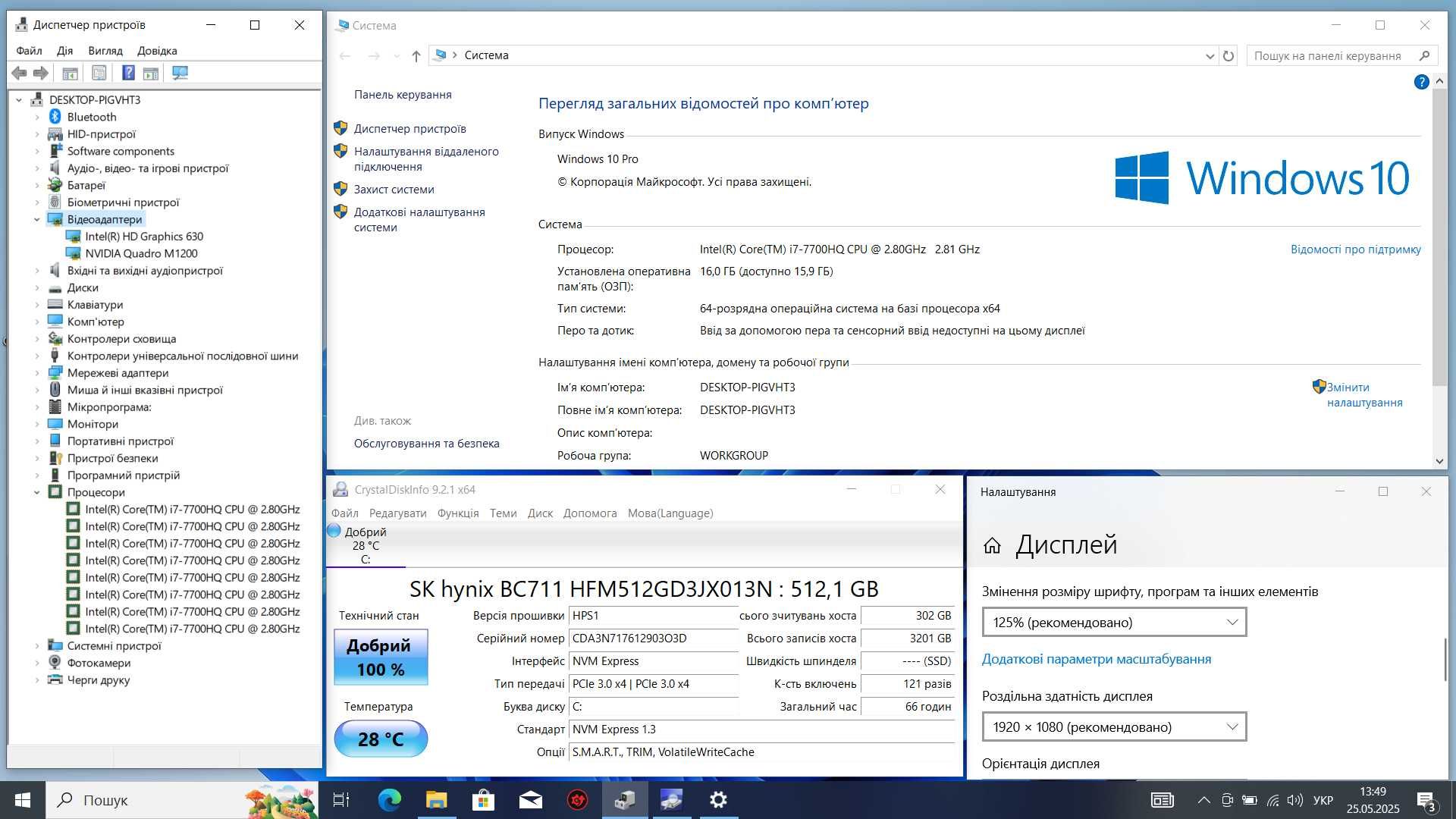Screen dimensions: 1456x819
Task: Expand the Монітори tree node
Action: click(x=36, y=424)
